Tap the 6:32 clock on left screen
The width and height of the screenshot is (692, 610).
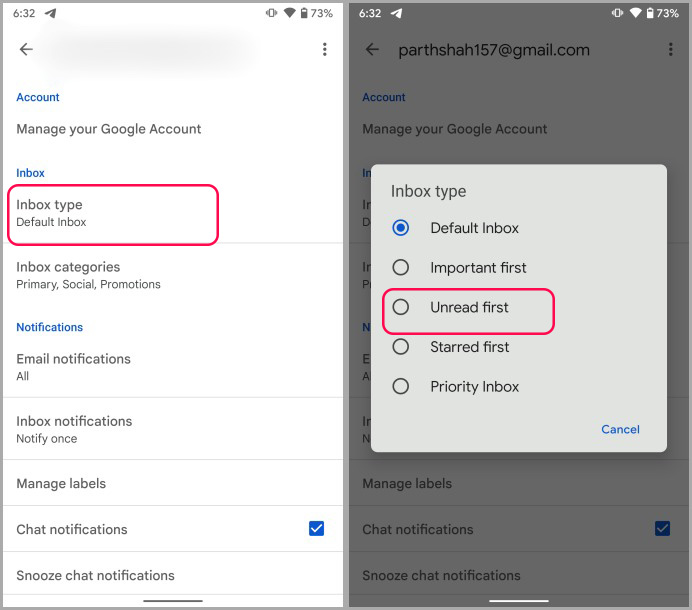click(x=24, y=13)
